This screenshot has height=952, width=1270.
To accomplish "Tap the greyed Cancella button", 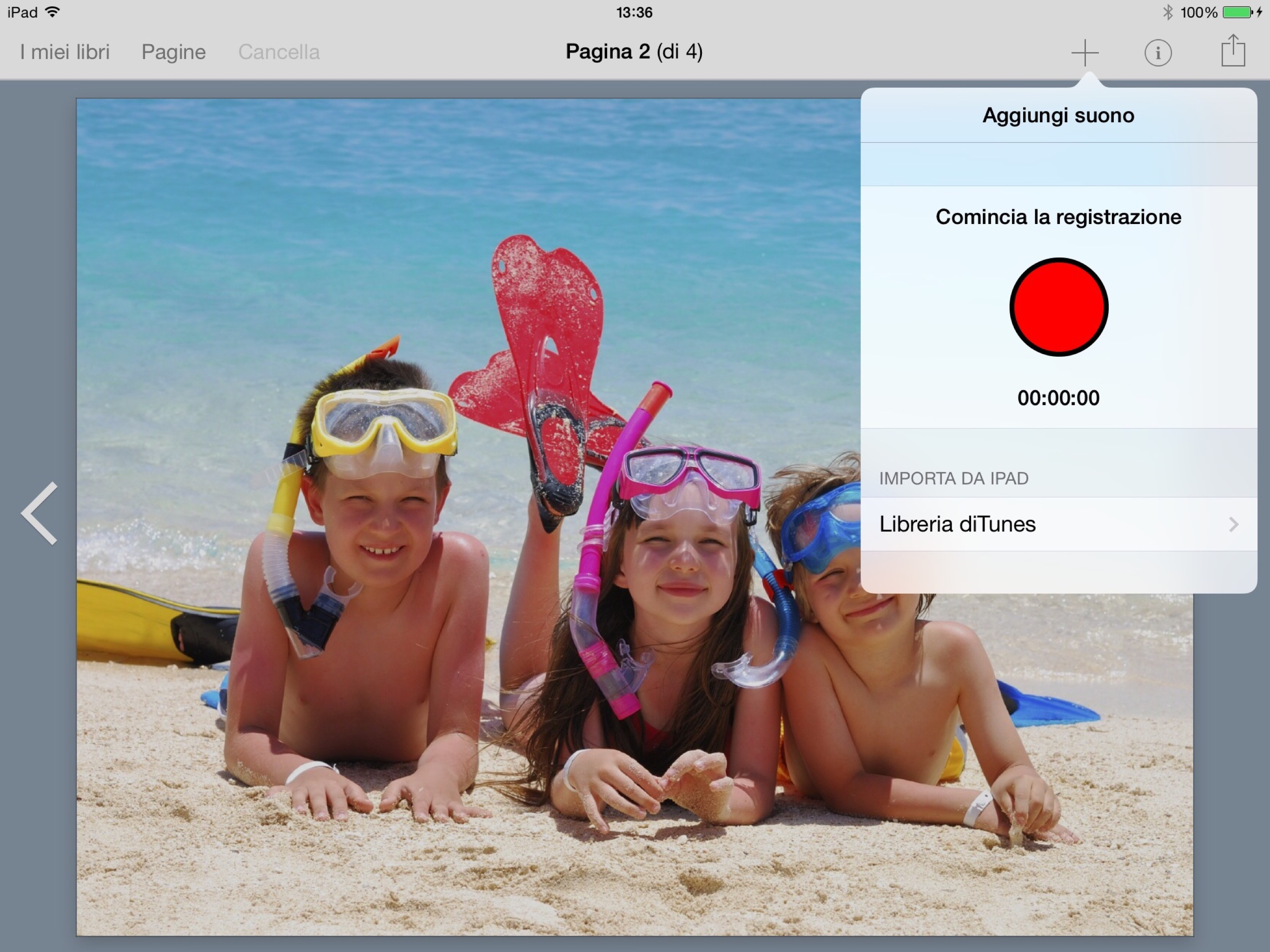I will coord(278,52).
